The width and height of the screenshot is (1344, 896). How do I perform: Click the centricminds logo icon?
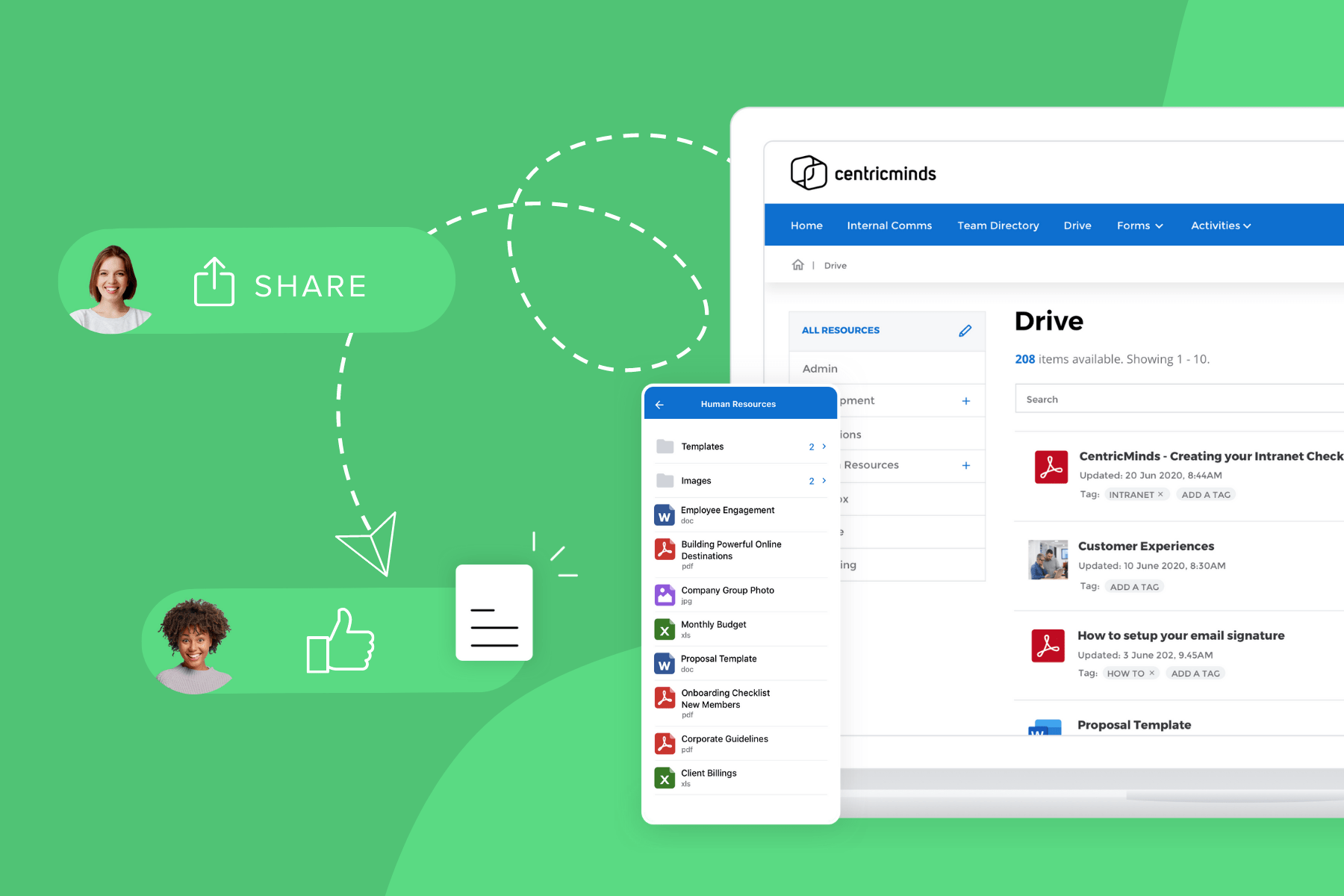809,172
